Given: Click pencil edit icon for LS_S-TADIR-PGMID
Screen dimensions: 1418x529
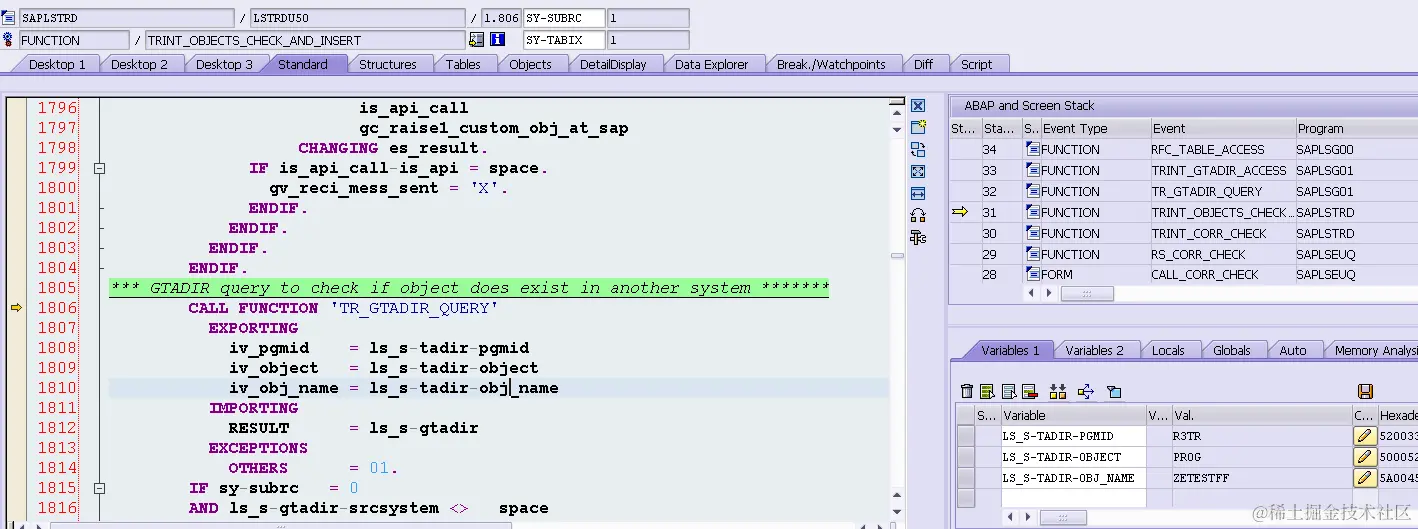Looking at the screenshot, I should (x=1365, y=436).
